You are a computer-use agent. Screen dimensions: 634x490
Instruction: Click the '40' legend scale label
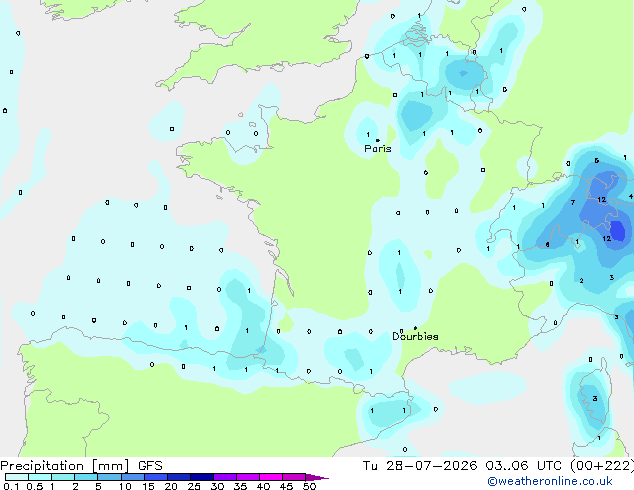click(x=263, y=486)
